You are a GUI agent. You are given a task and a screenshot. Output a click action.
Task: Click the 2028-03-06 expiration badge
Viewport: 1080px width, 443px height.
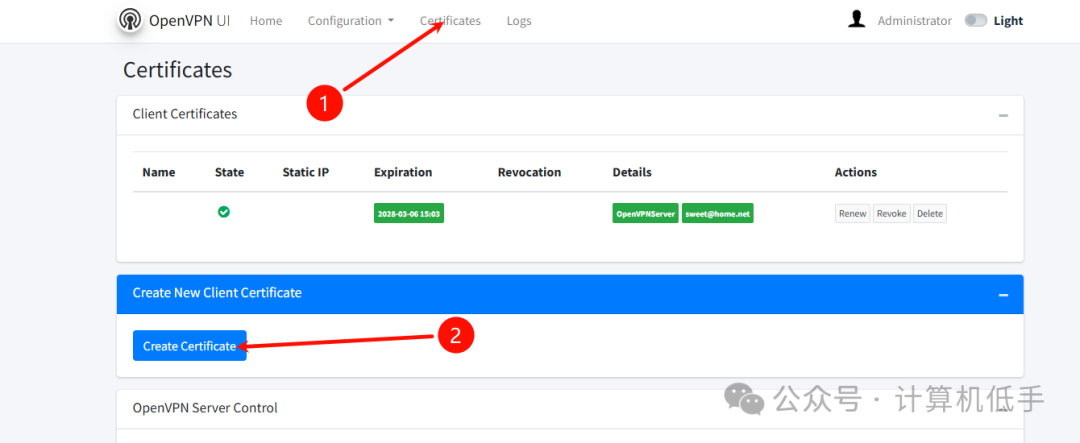[x=409, y=214]
